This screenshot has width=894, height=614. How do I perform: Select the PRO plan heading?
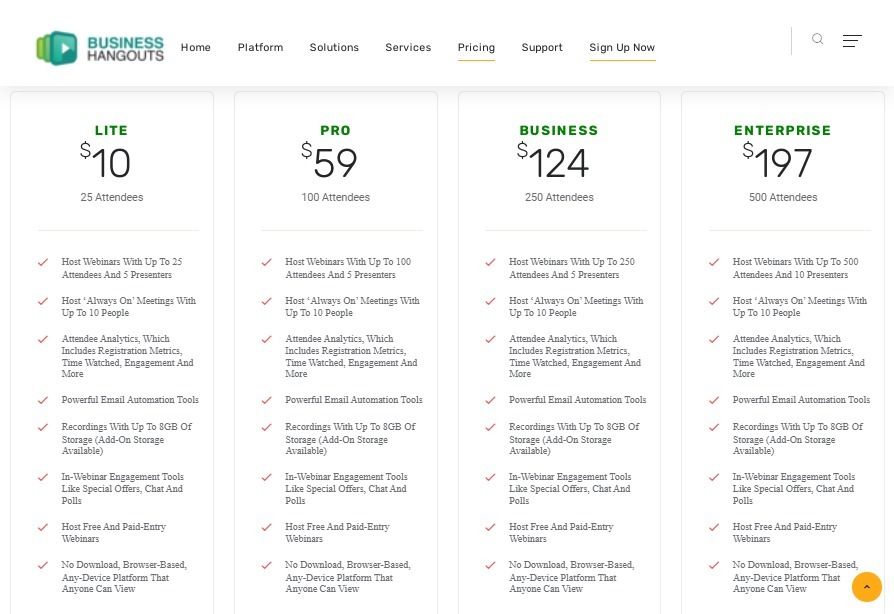point(335,131)
